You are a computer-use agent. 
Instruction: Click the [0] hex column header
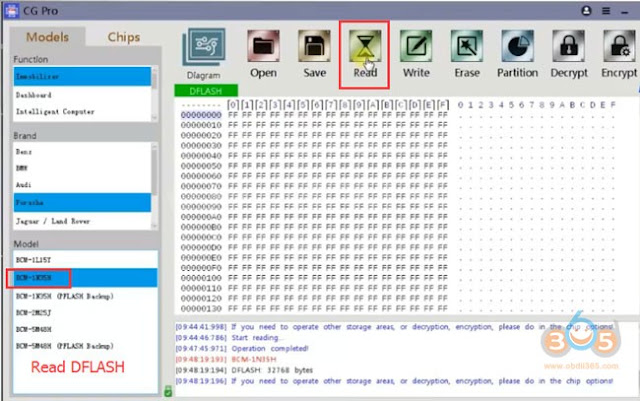click(233, 105)
